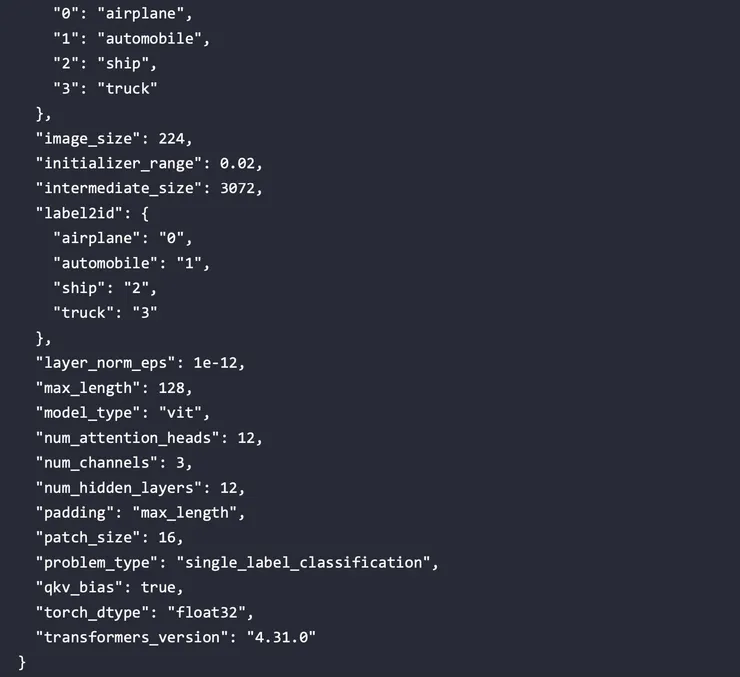This screenshot has height=677, width=740.
Task: Click the "qkv_bias" key
Action: point(77,587)
